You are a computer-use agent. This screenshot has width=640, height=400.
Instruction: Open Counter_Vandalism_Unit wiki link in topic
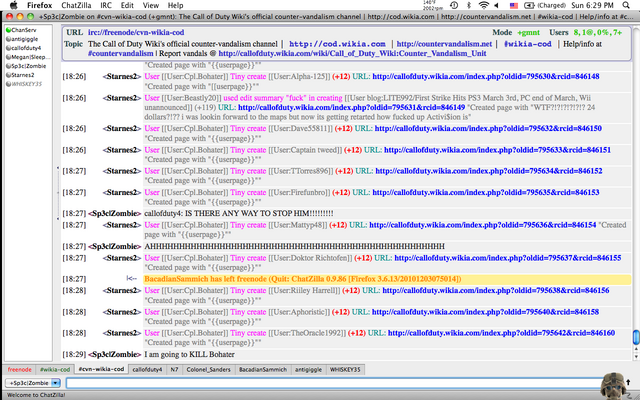point(352,53)
